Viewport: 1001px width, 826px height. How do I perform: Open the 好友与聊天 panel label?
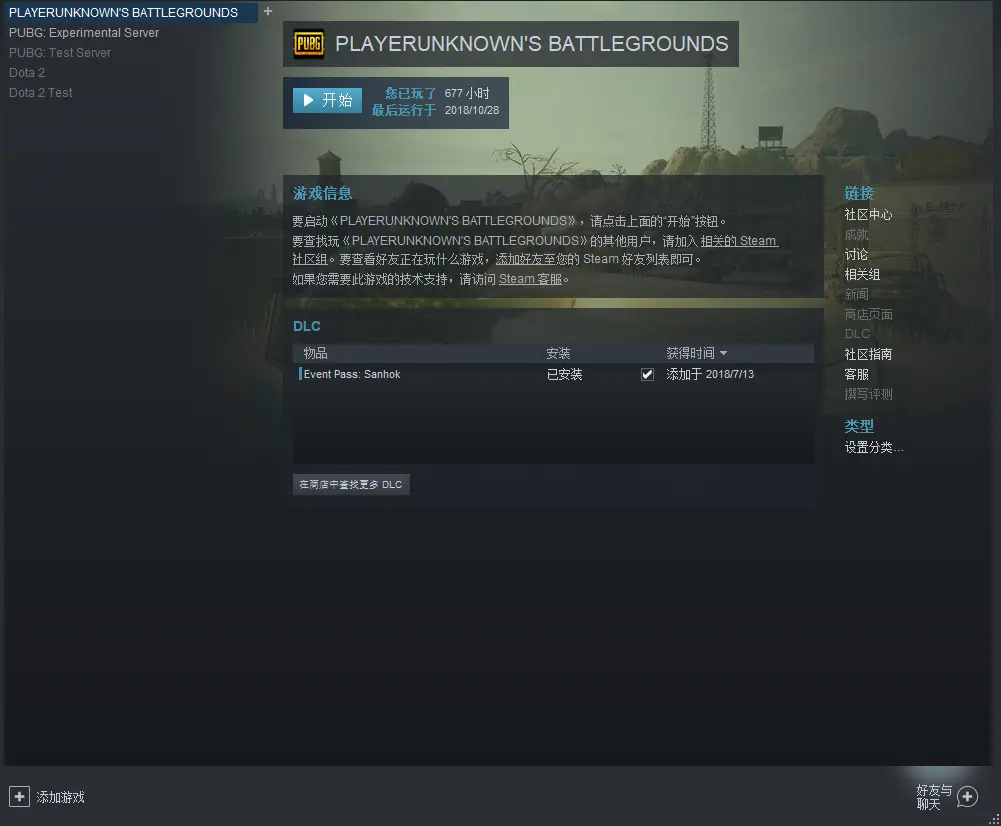click(933, 797)
